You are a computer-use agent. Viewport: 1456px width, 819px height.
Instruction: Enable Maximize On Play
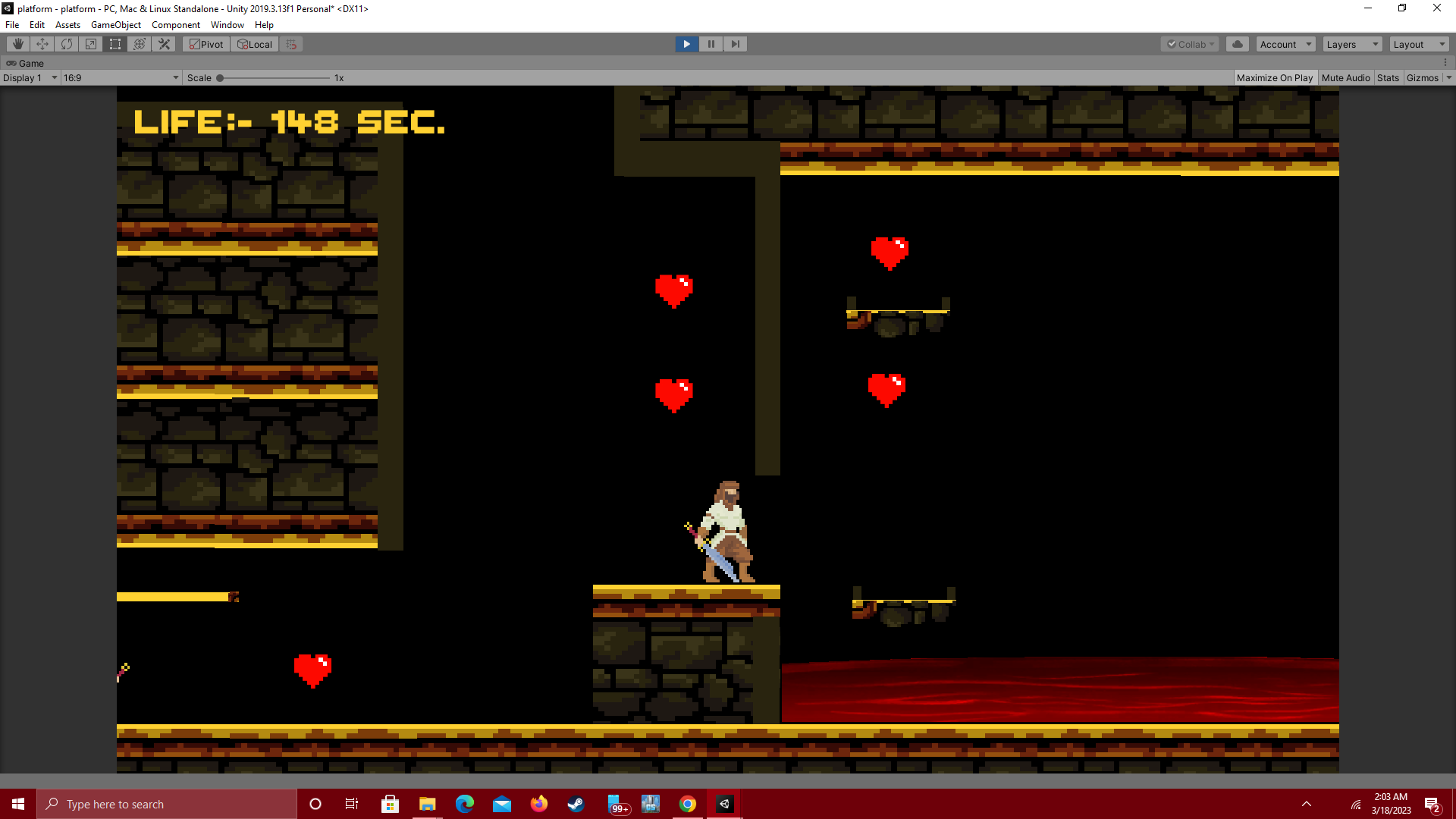click(1275, 77)
